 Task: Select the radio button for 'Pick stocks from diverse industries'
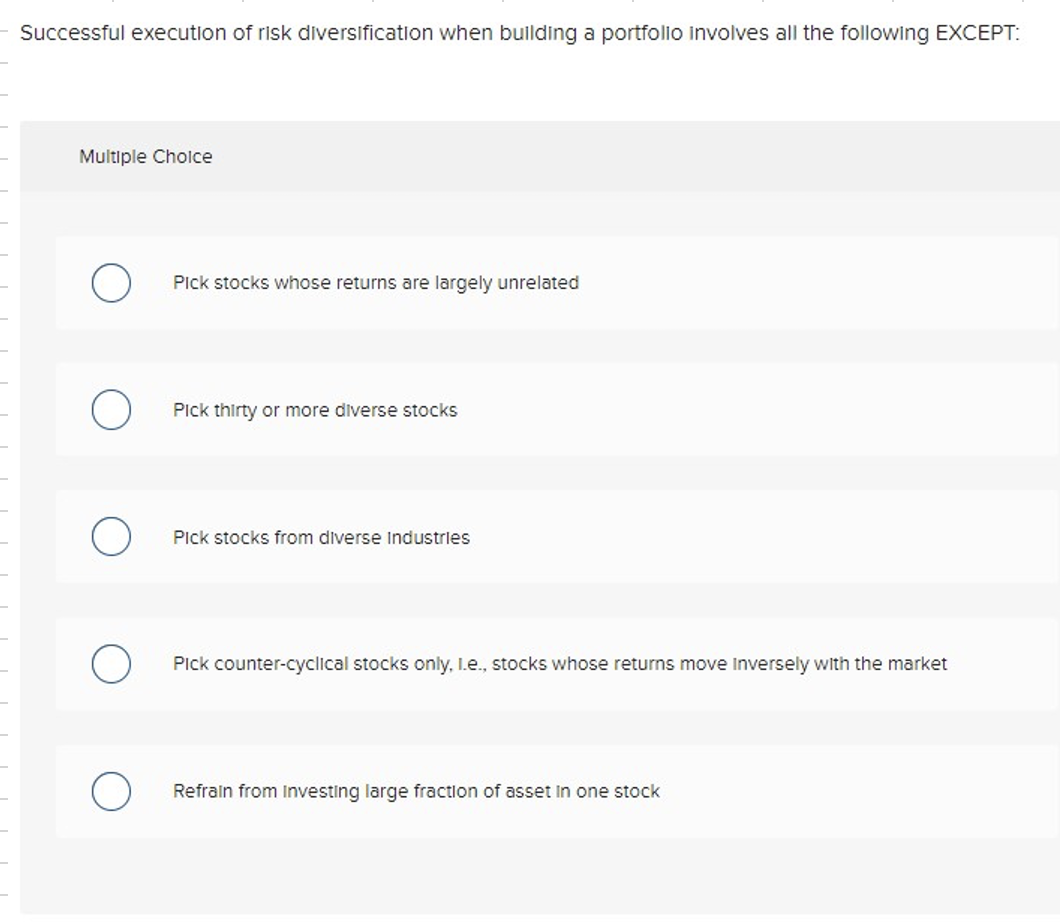pyautogui.click(x=111, y=536)
